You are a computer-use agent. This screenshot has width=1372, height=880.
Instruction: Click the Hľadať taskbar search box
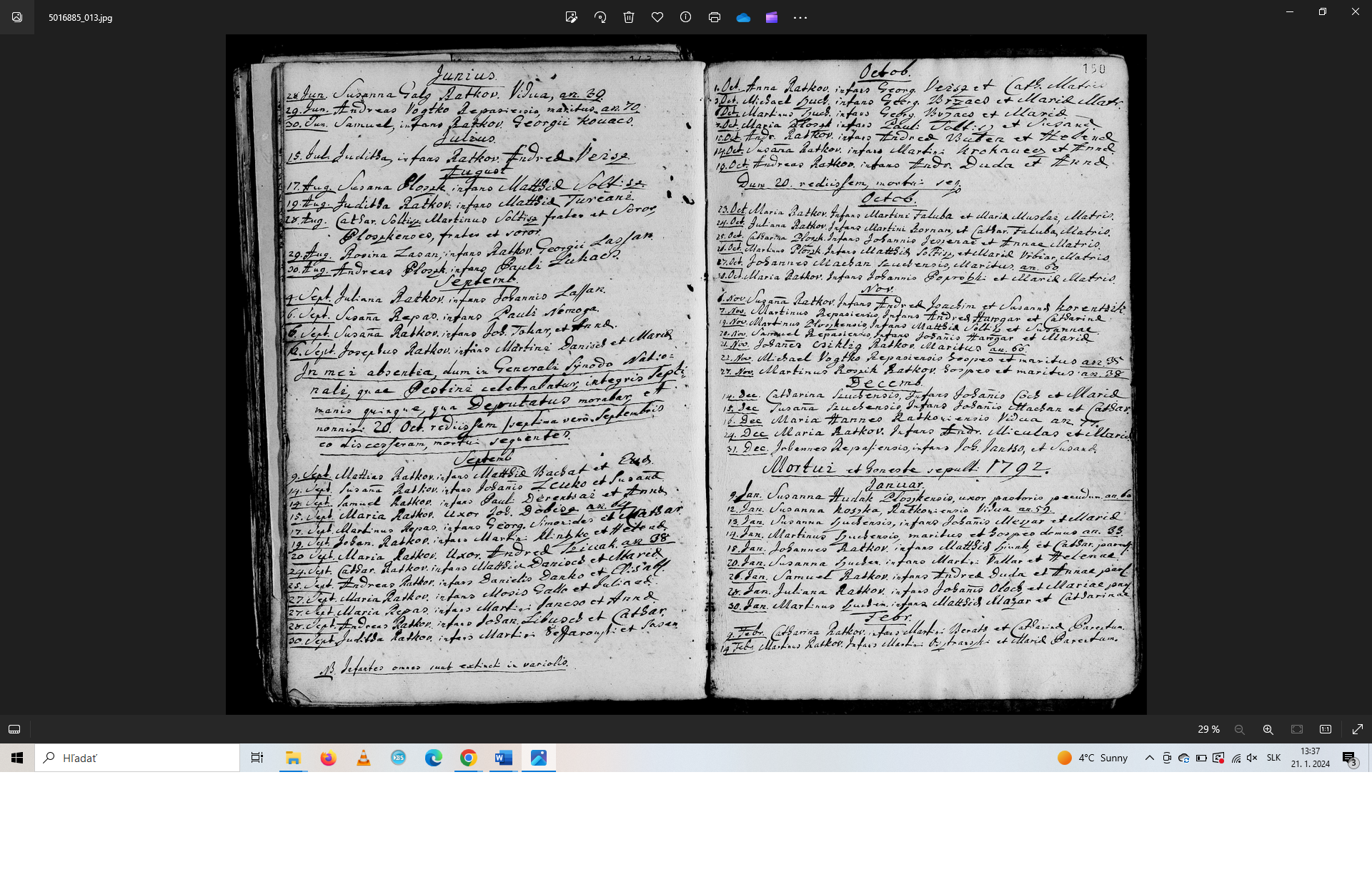point(137,758)
